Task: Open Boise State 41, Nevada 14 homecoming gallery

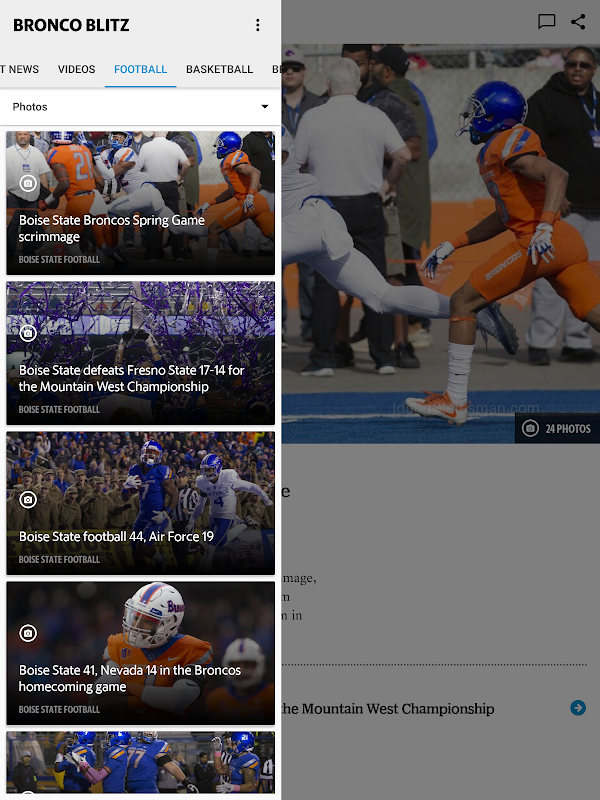Action: click(140, 653)
